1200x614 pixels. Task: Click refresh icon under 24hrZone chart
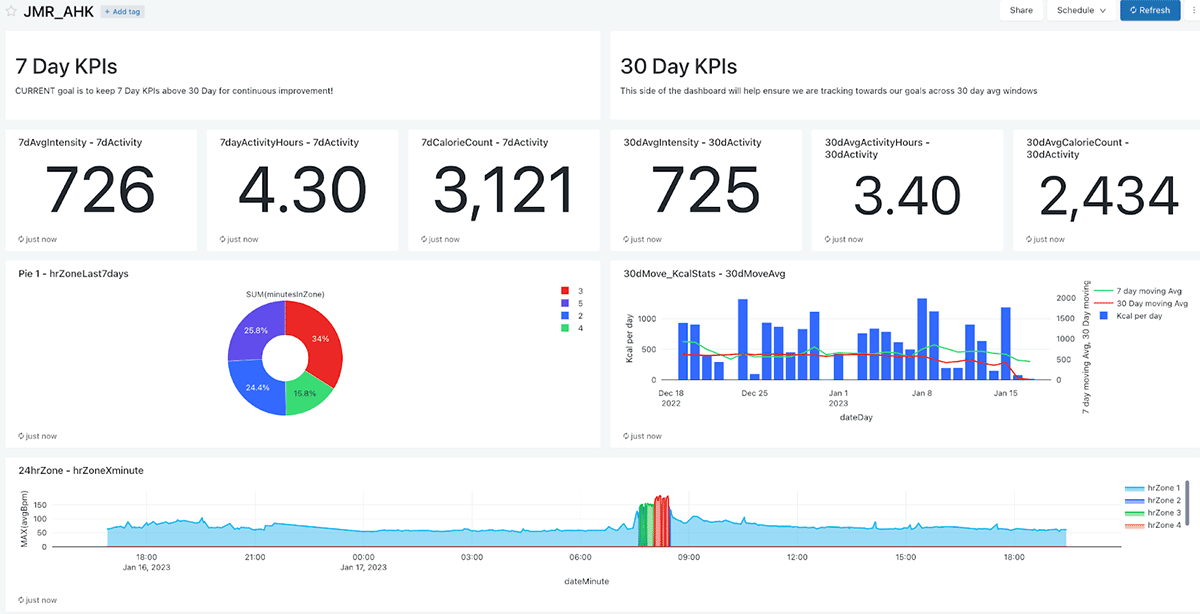tap(22, 600)
